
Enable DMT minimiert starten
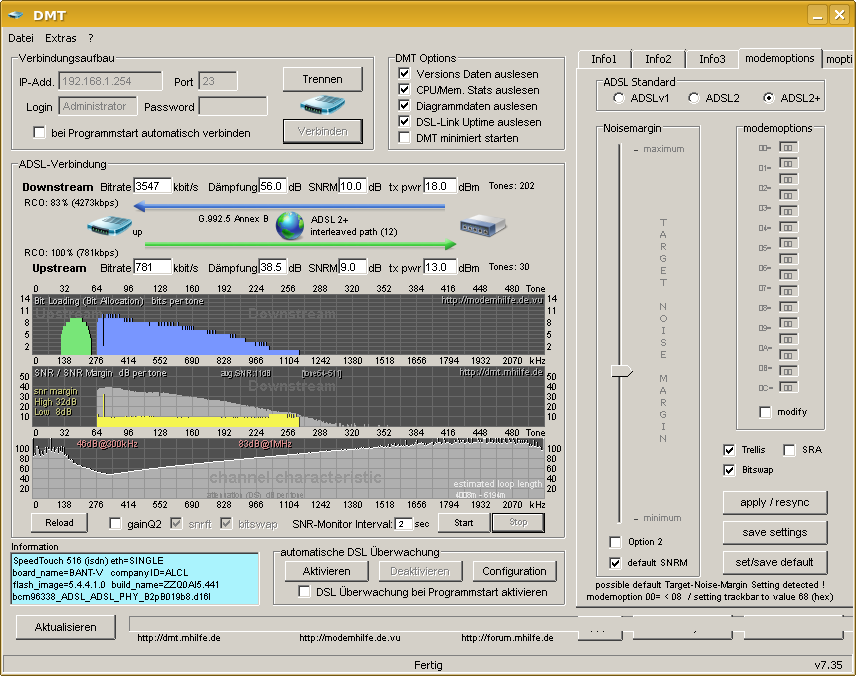coord(405,138)
